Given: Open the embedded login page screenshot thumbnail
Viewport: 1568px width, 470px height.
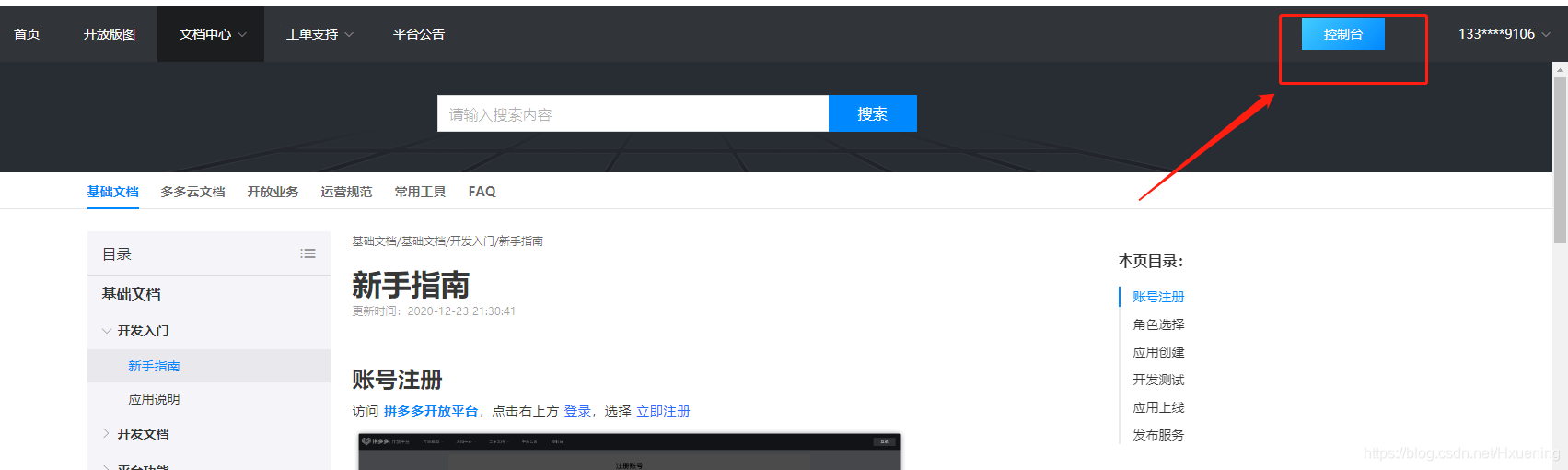Looking at the screenshot, I should (x=630, y=452).
